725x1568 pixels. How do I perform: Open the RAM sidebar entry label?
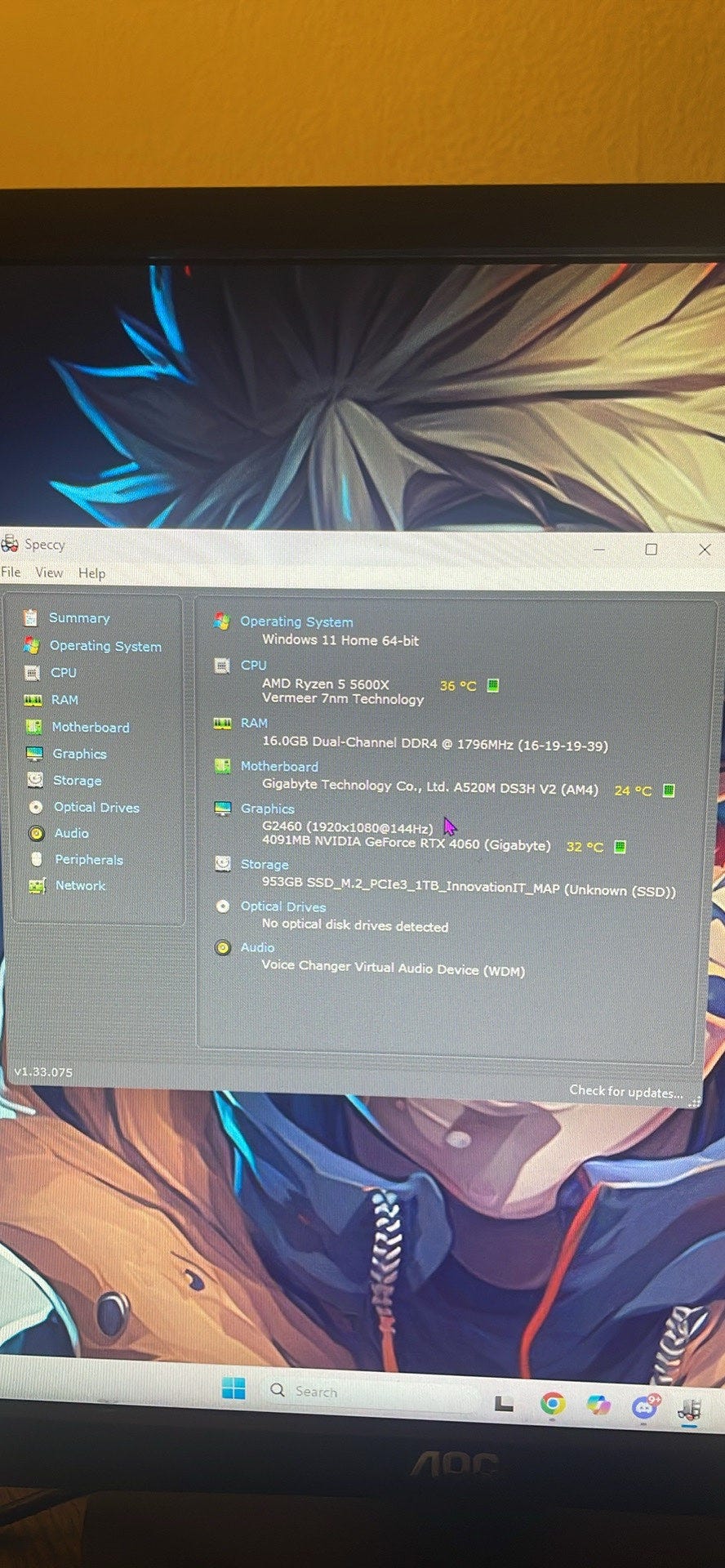pyautogui.click(x=65, y=700)
